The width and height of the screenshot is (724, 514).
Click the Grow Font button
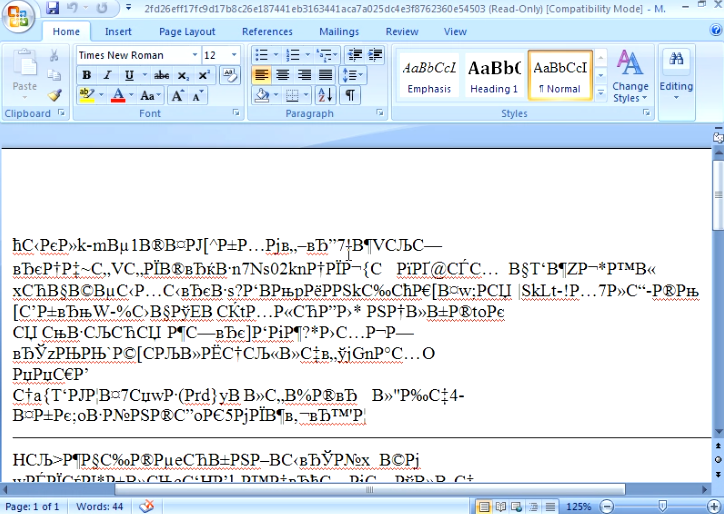coord(178,96)
